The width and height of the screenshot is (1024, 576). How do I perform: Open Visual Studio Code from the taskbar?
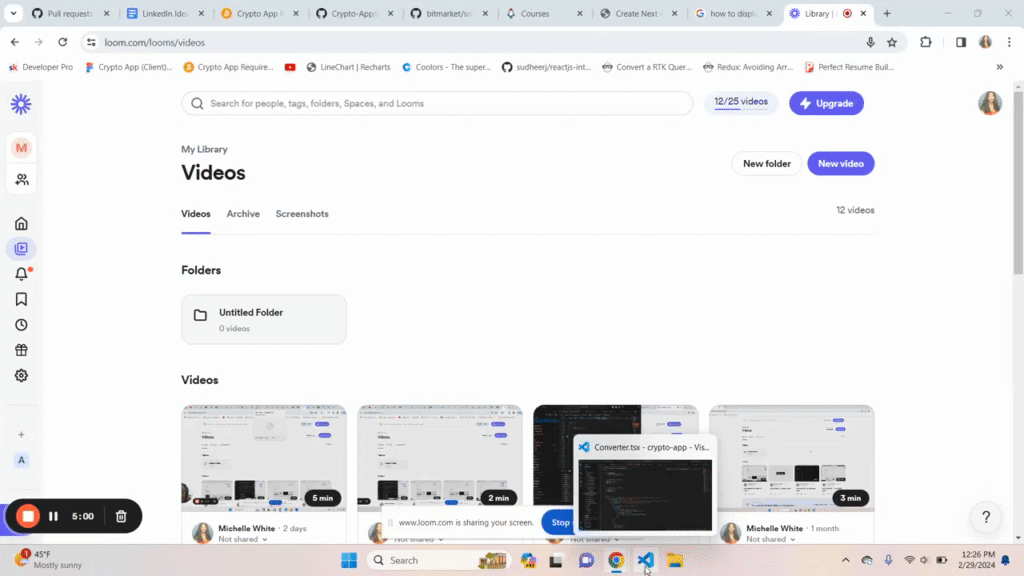pyautogui.click(x=645, y=560)
